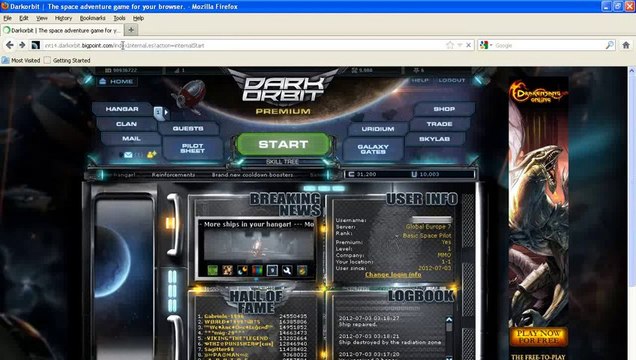Select the orange figure news thumbnail icon
This screenshot has width=636, height=360.
point(228,270)
